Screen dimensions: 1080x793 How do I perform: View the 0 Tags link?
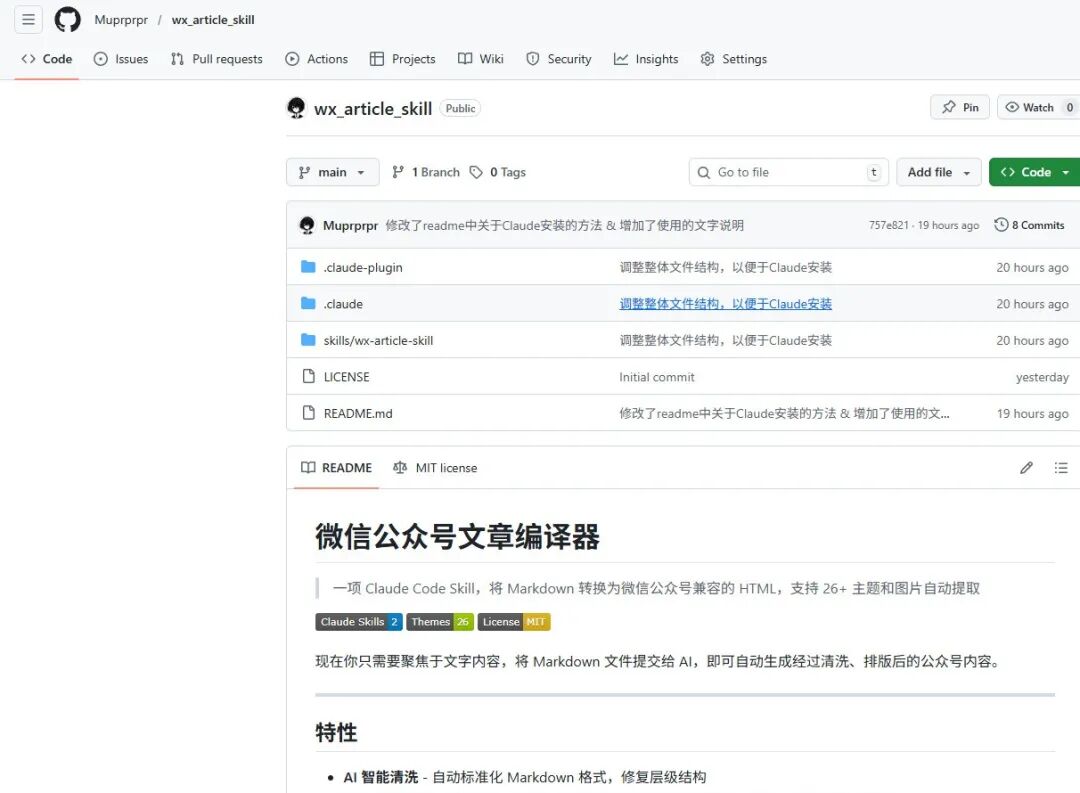497,172
